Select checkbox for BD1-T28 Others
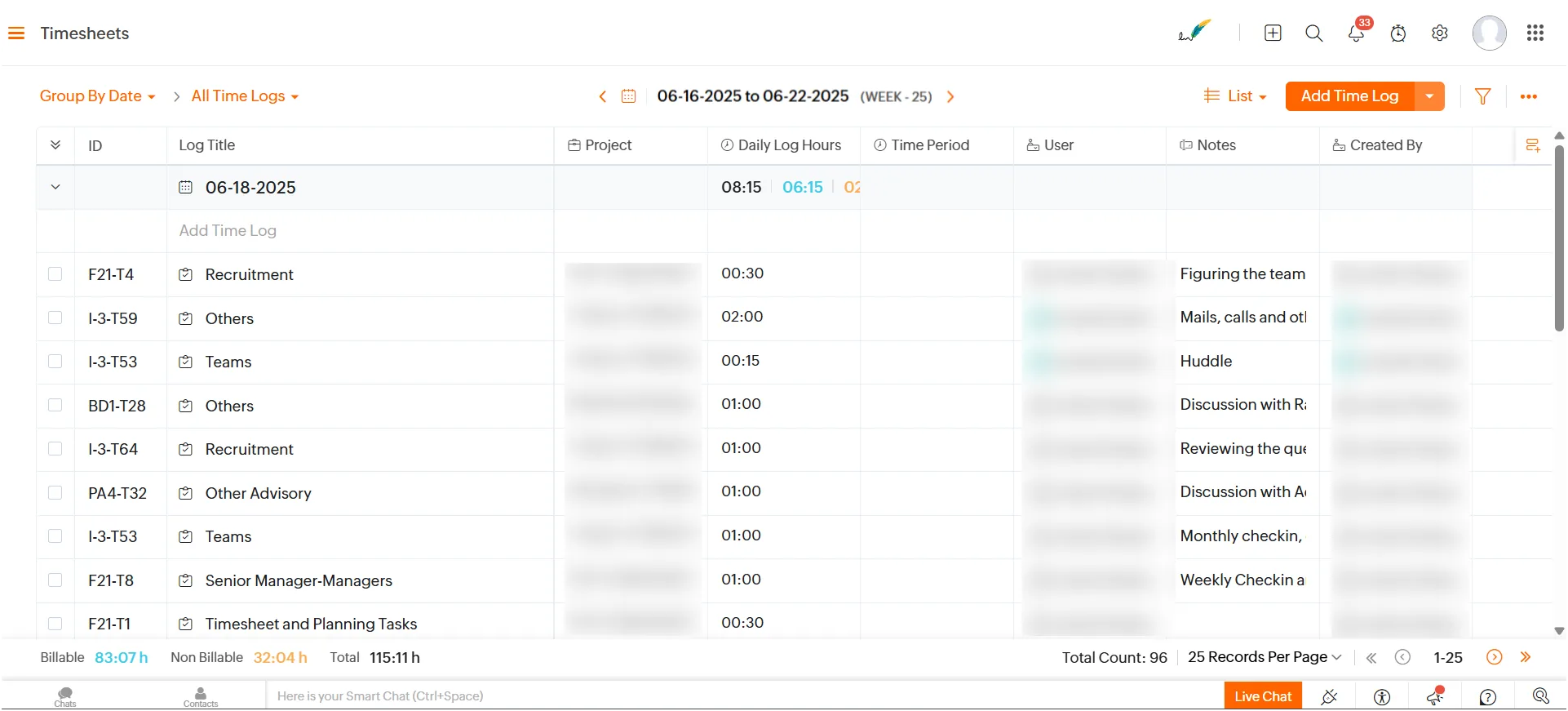This screenshot has width=1568, height=711. click(55, 406)
